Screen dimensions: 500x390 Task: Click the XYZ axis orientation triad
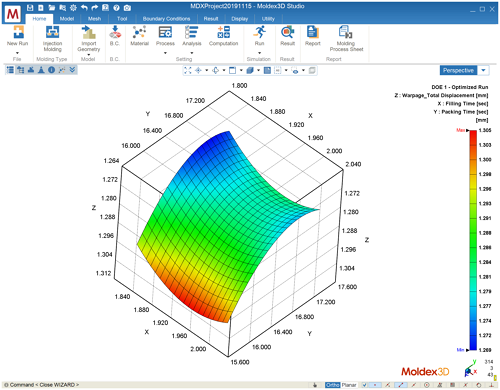pyautogui.click(x=471, y=369)
